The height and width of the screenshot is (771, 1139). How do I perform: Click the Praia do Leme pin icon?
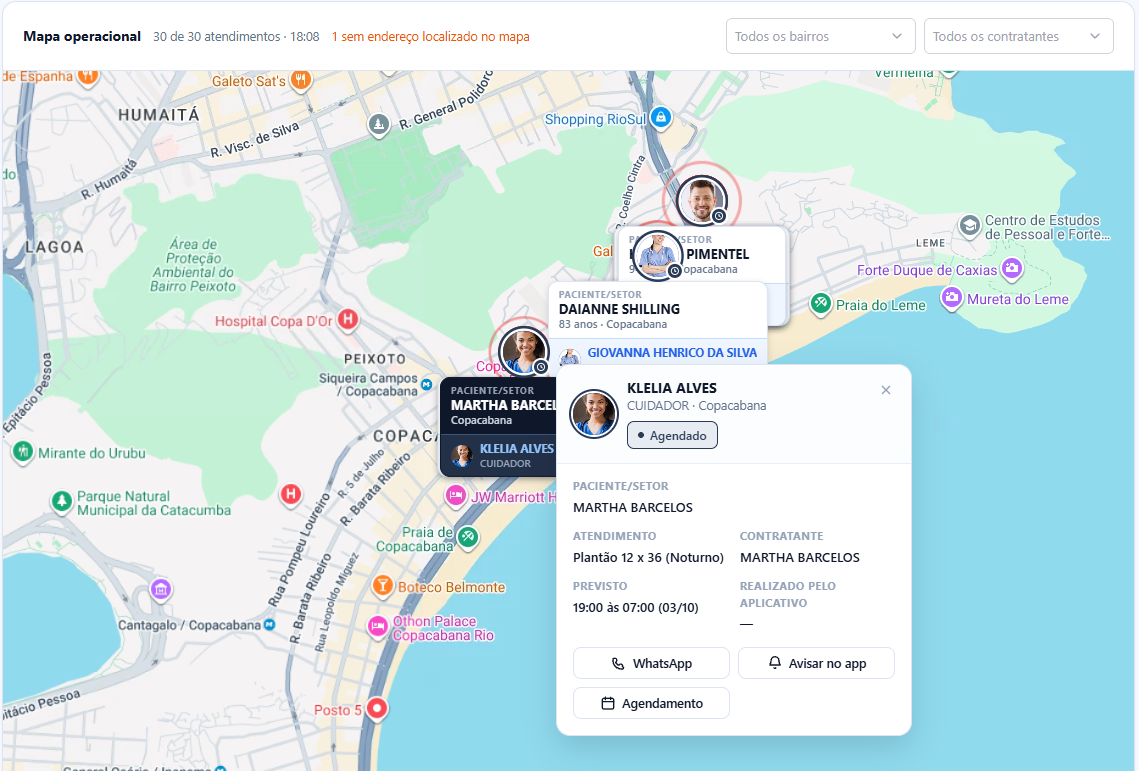pyautogui.click(x=821, y=303)
